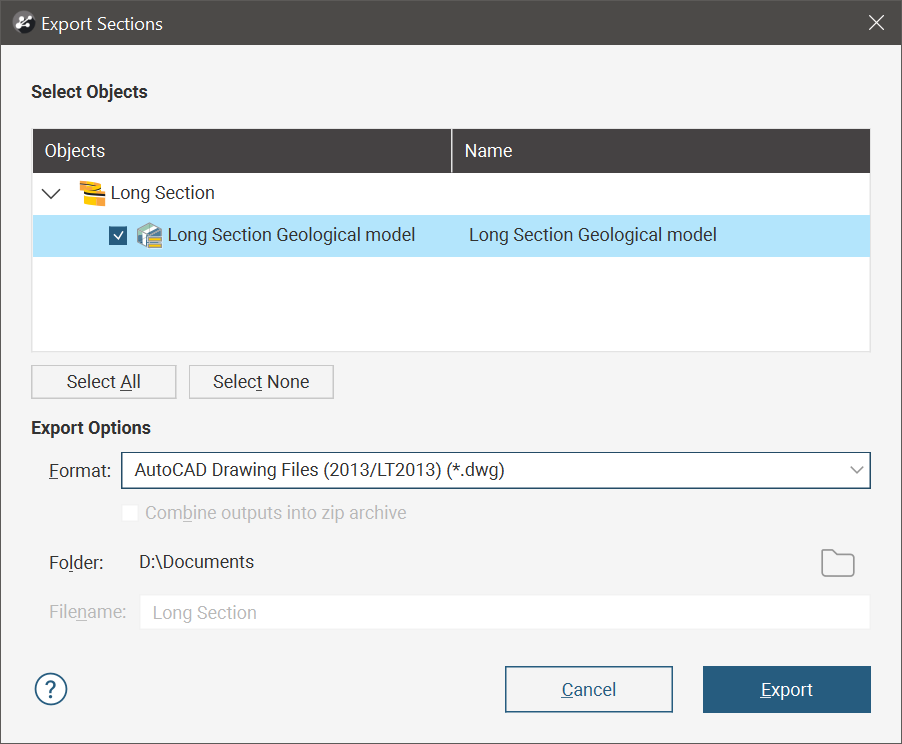Click the Name cell for the Geological model
The height and width of the screenshot is (744, 902).
pos(593,236)
